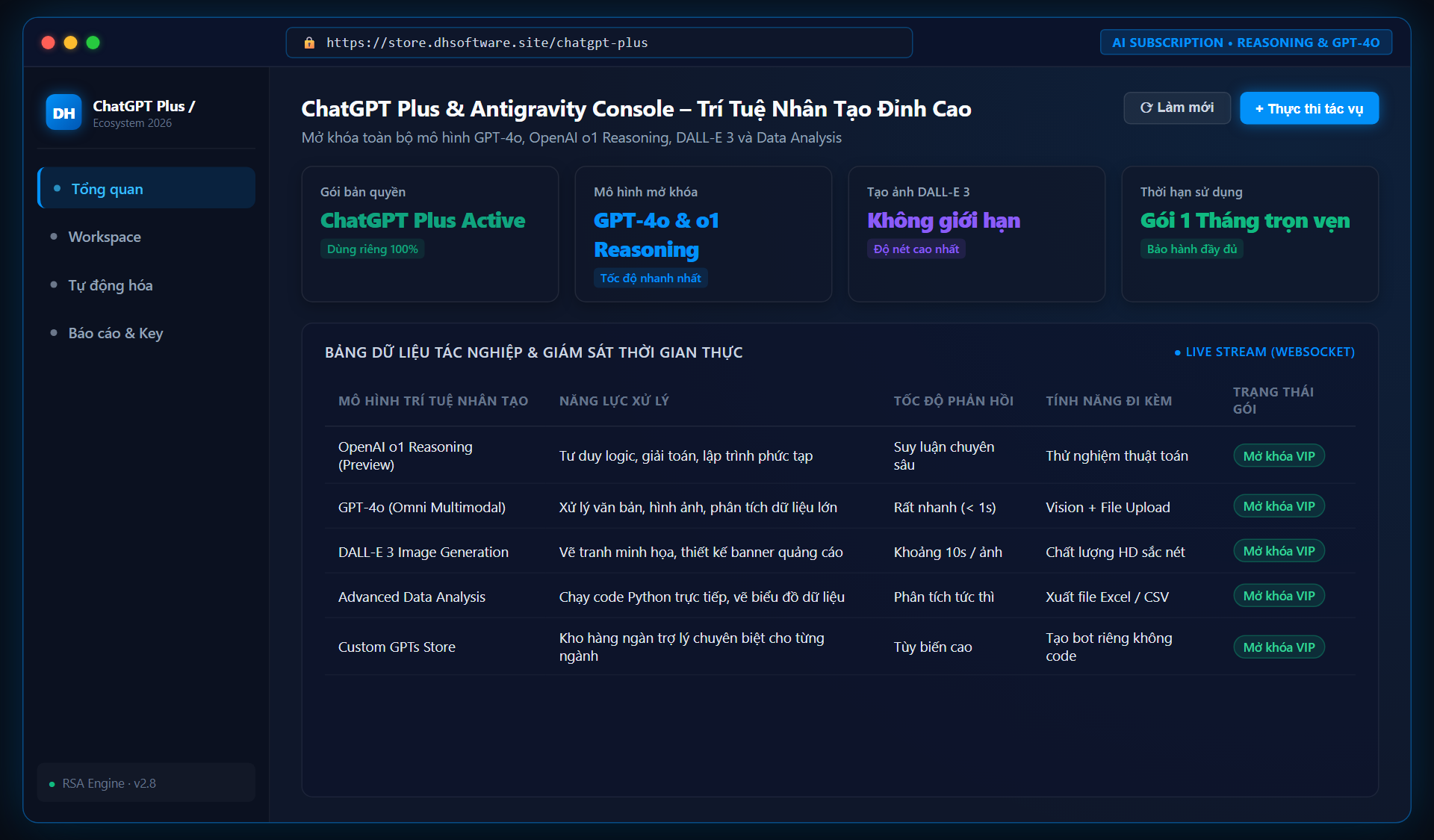
Task: Click Mở khóa VIP for DALL-E 3 row
Action: pos(1279,551)
